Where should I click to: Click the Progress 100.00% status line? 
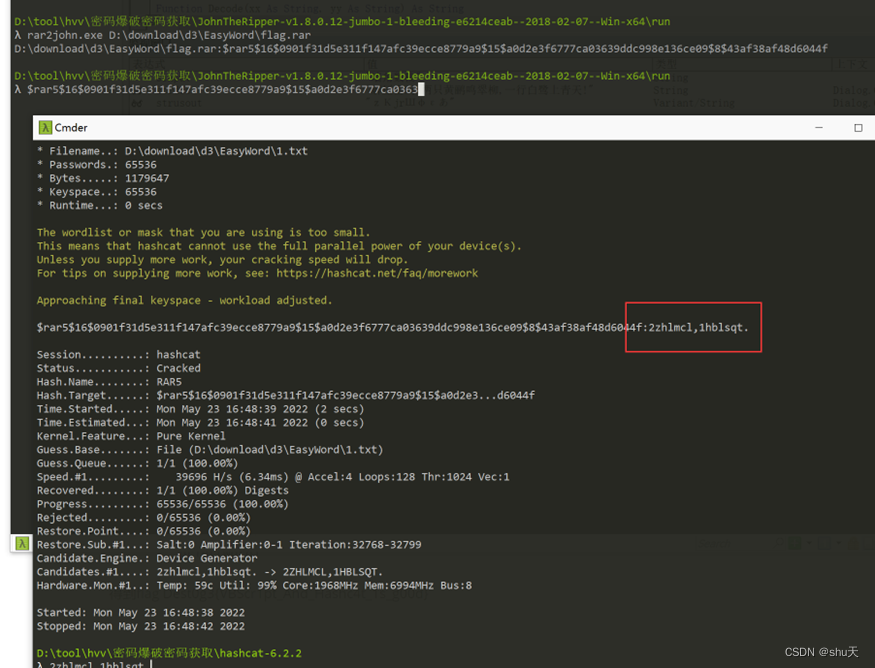[x=140, y=504]
